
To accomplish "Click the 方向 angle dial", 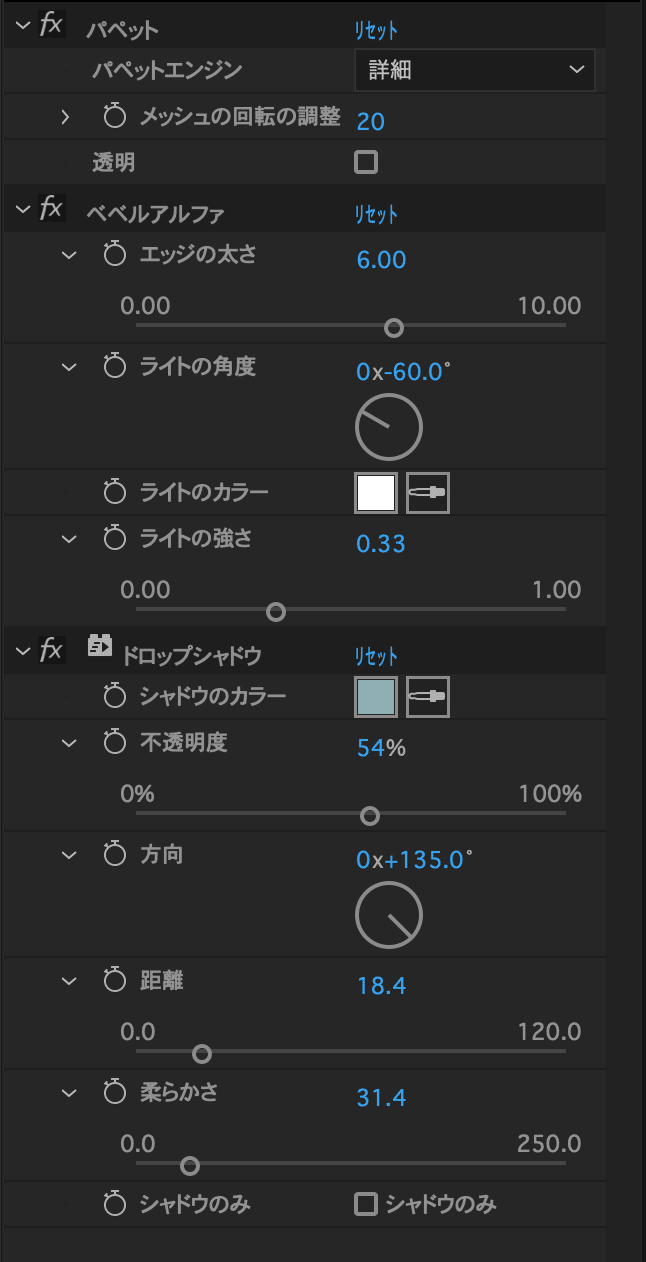I will click(x=389, y=915).
